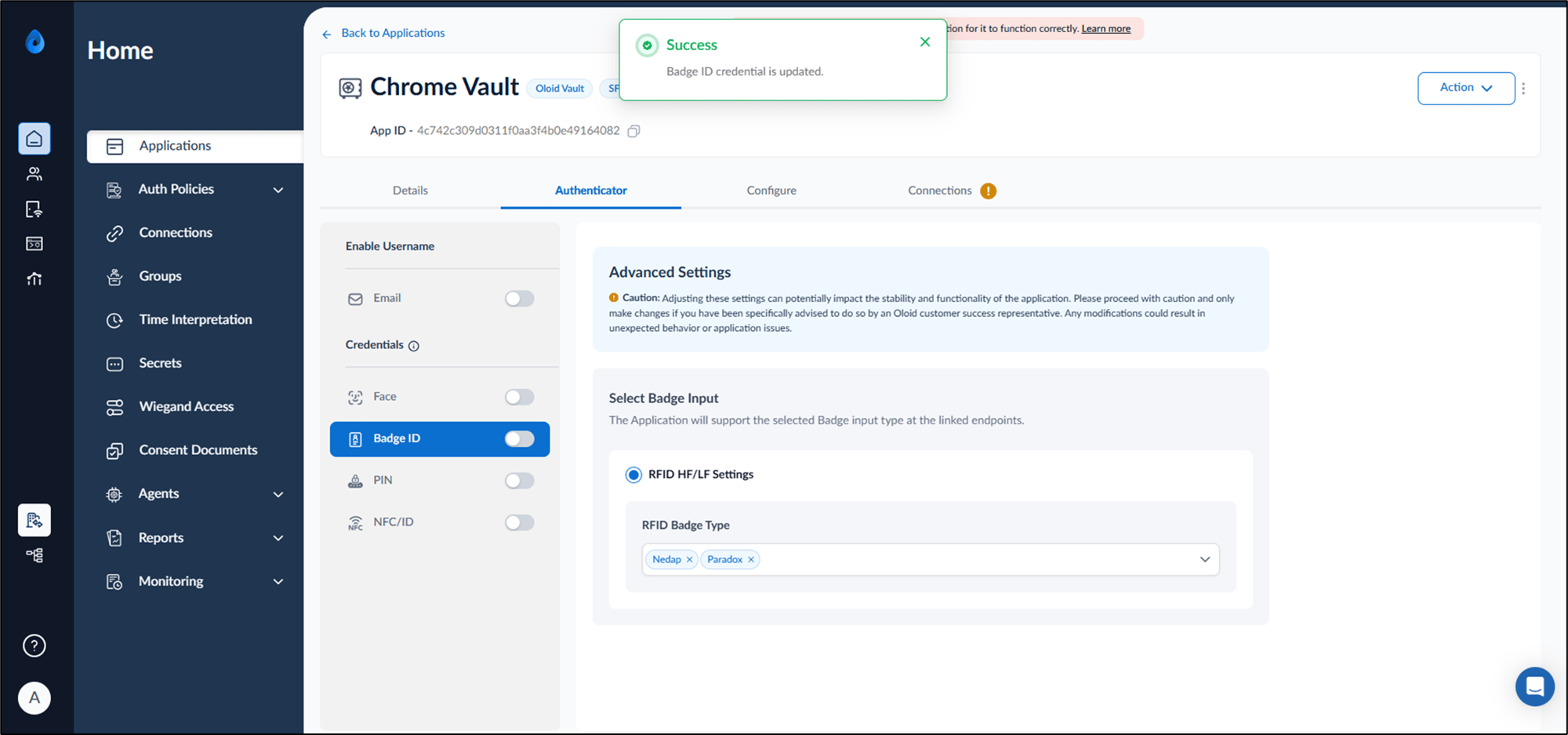Open the camera panel icon in left rail
1568x735 pixels.
tap(34, 244)
